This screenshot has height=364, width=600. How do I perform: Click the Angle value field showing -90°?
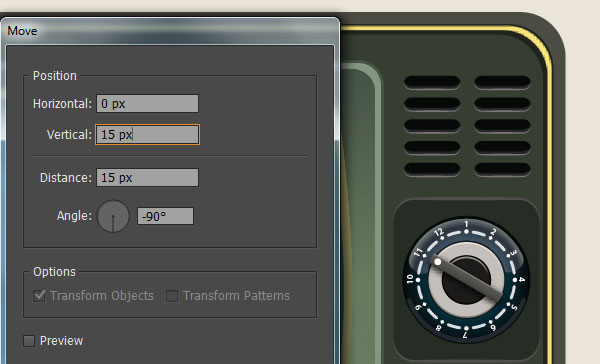(165, 216)
